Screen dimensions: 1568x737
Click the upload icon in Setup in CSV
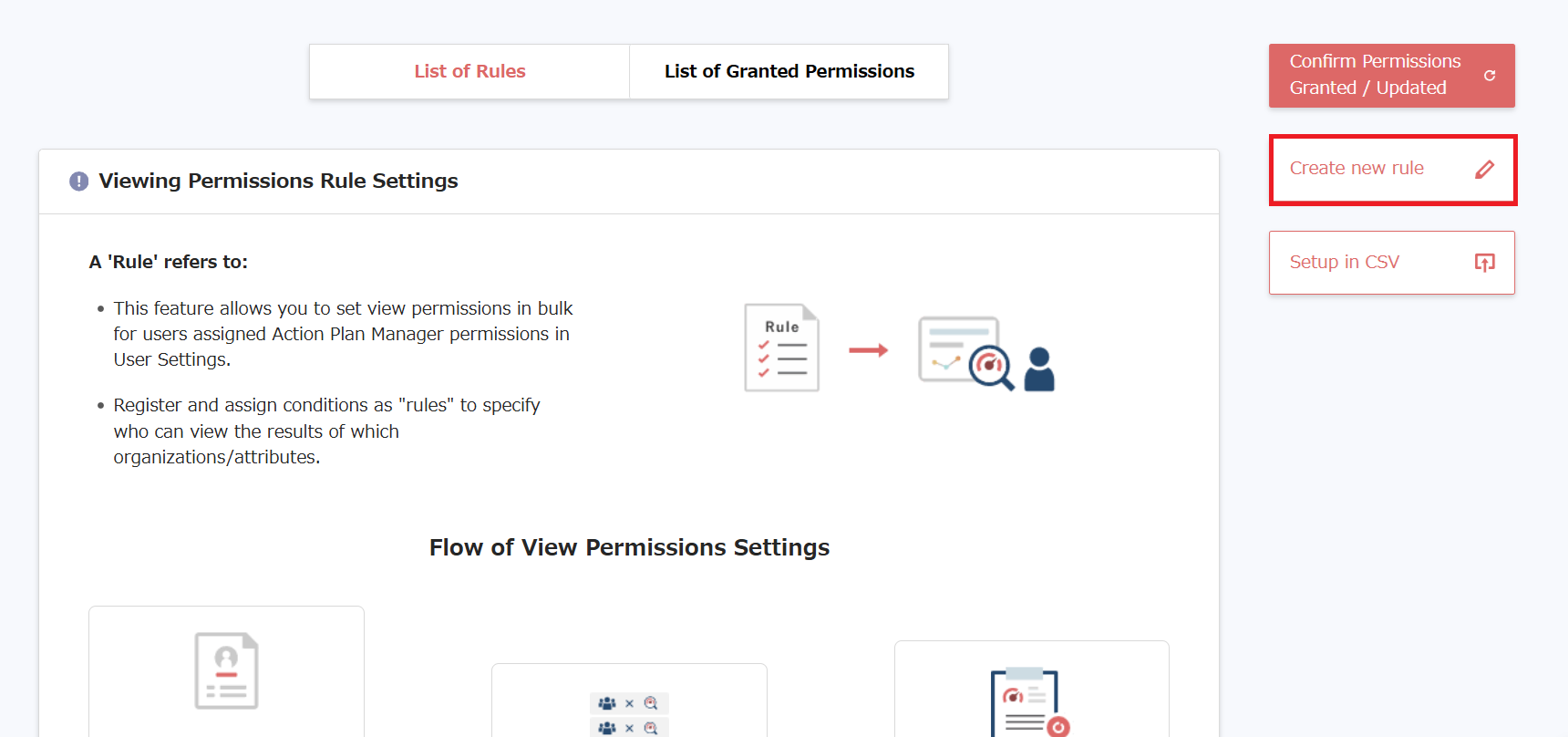click(x=1484, y=263)
